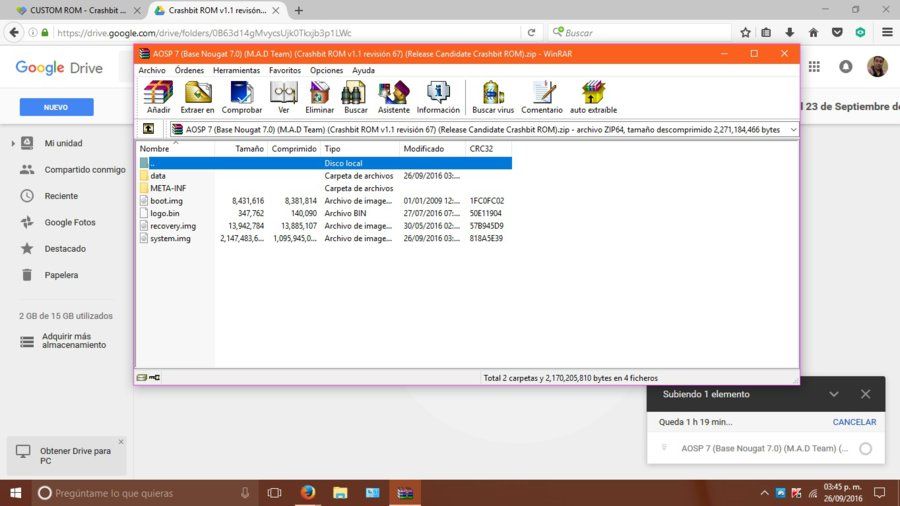Screen dimensions: 900x506
Task: Go to Firefox home page icon
Action: tap(813, 33)
